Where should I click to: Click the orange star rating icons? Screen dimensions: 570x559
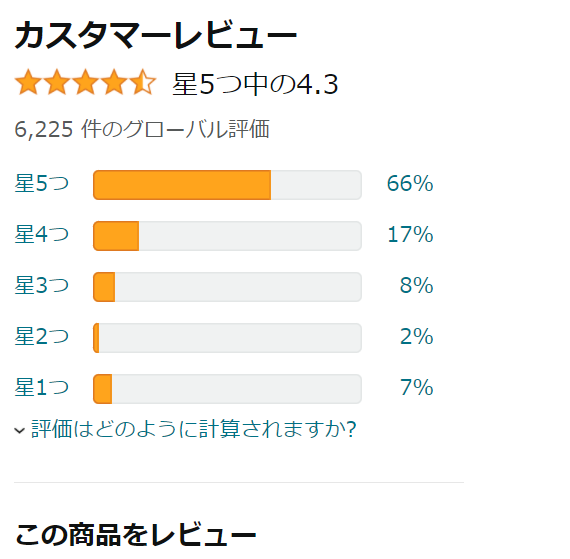click(85, 83)
